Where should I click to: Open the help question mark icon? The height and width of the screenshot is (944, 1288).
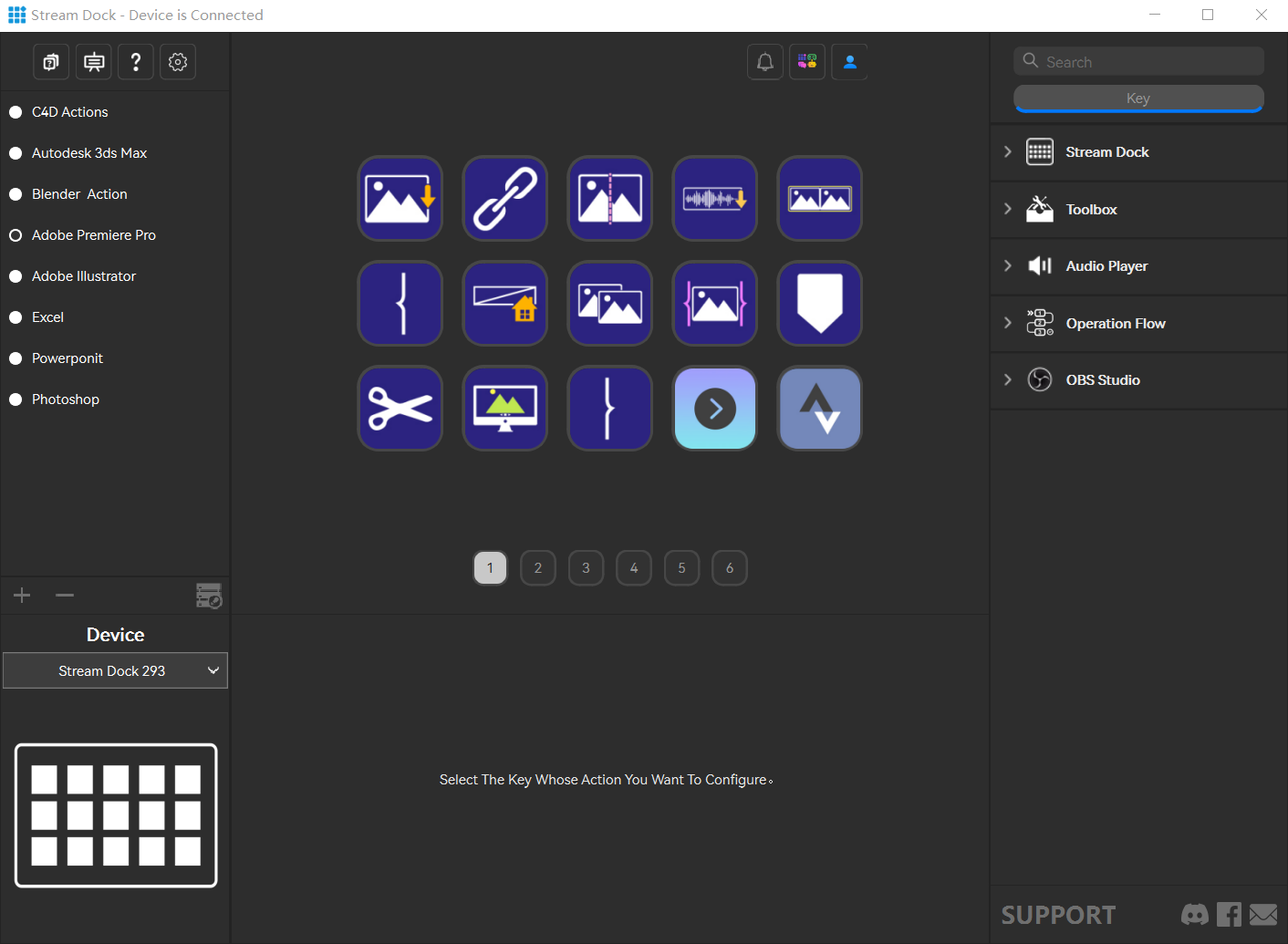tap(136, 62)
